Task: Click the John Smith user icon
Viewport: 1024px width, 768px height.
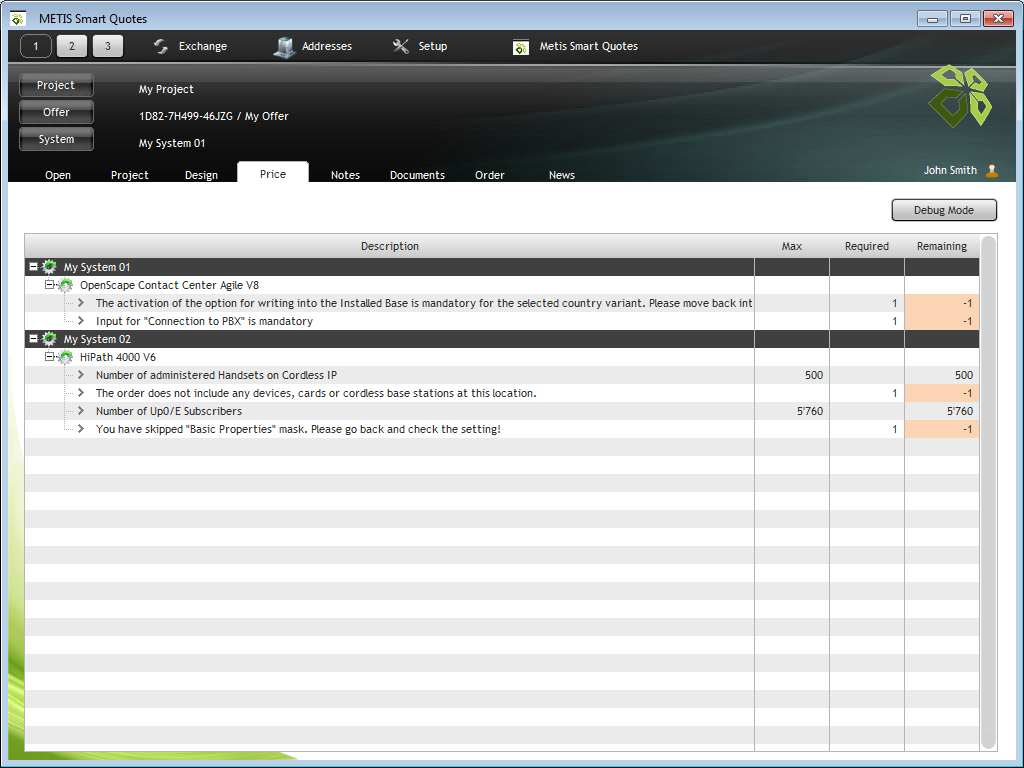Action: click(x=992, y=170)
